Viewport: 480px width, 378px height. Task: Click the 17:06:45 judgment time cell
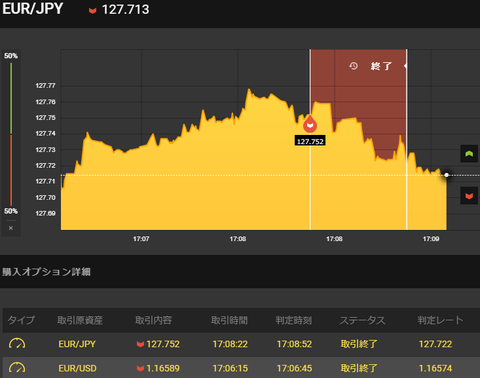click(294, 368)
